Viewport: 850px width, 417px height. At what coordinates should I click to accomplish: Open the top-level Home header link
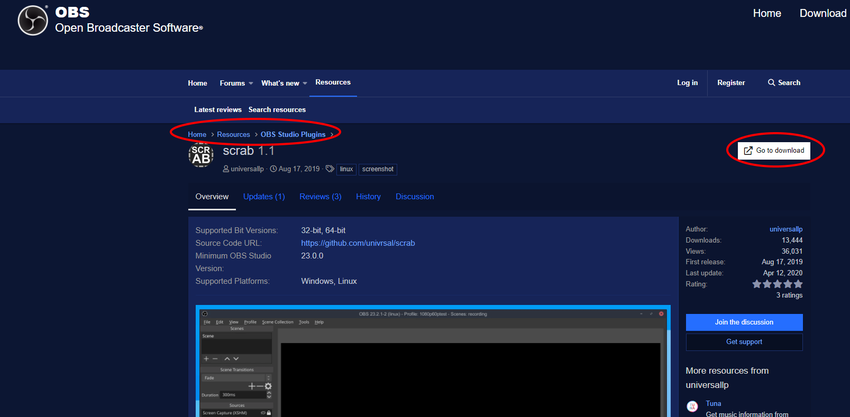pyautogui.click(x=767, y=14)
